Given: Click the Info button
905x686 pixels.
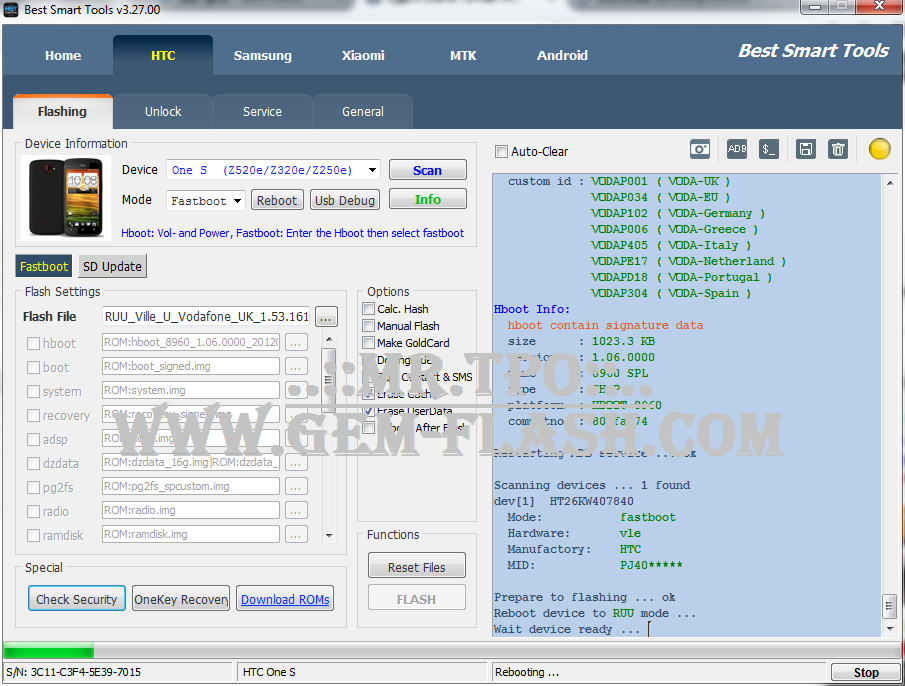Looking at the screenshot, I should (427, 199).
